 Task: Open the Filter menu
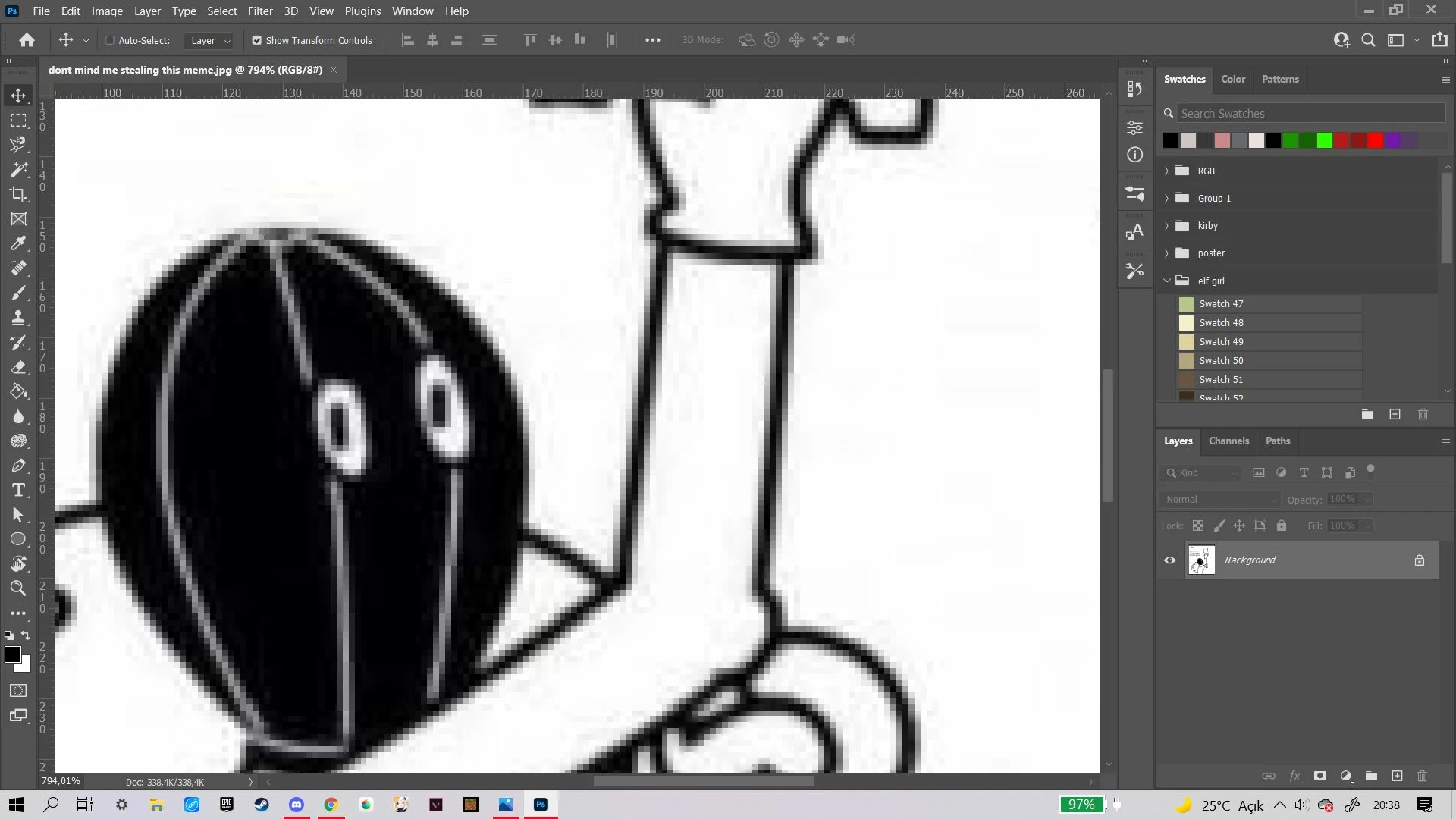click(259, 11)
